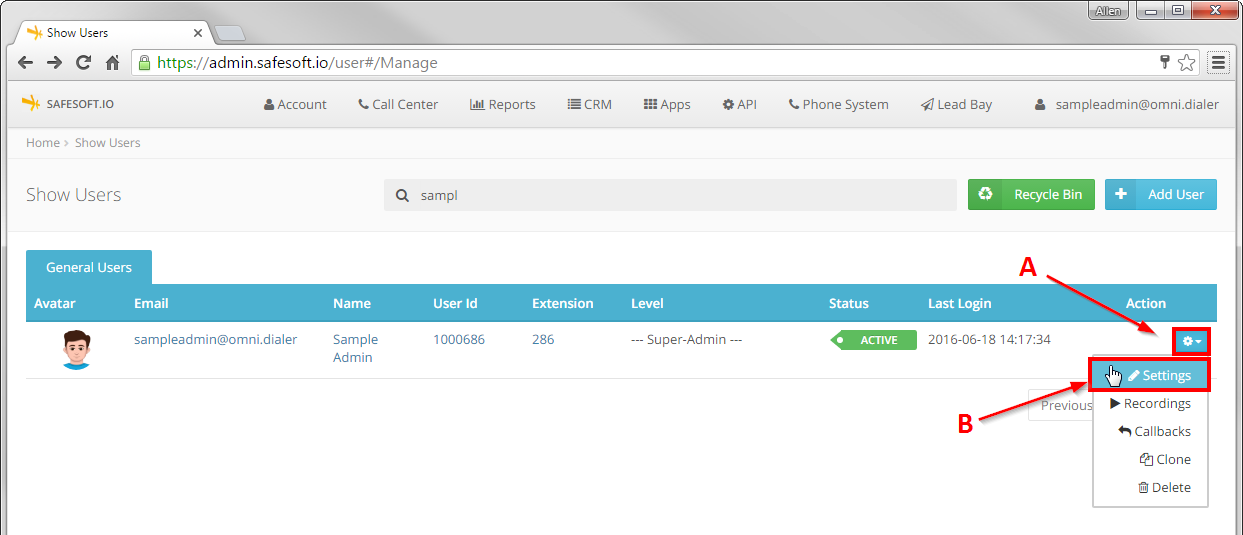This screenshot has height=535, width=1243.
Task: Click the Show Users browser tab
Action: 112,32
